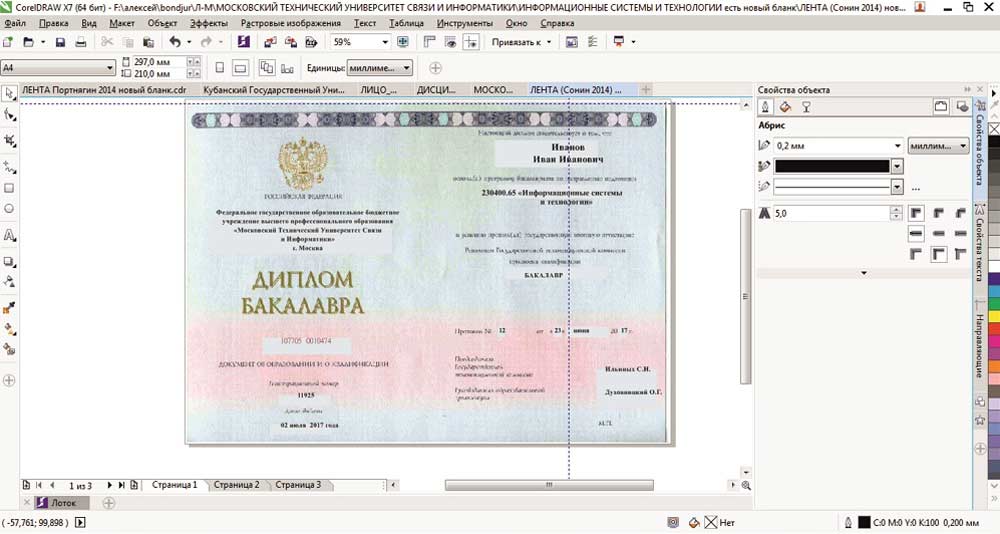Screen dimensions: 1000x534
Task: Choose the round corners option
Action: click(938, 213)
